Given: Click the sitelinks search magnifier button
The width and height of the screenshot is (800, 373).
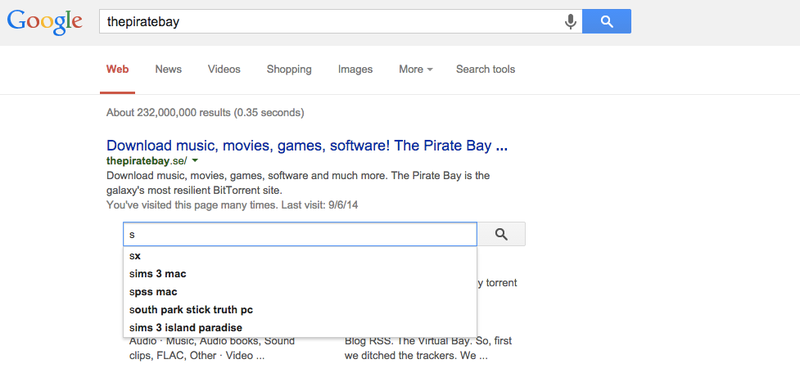Looking at the screenshot, I should click(x=501, y=234).
